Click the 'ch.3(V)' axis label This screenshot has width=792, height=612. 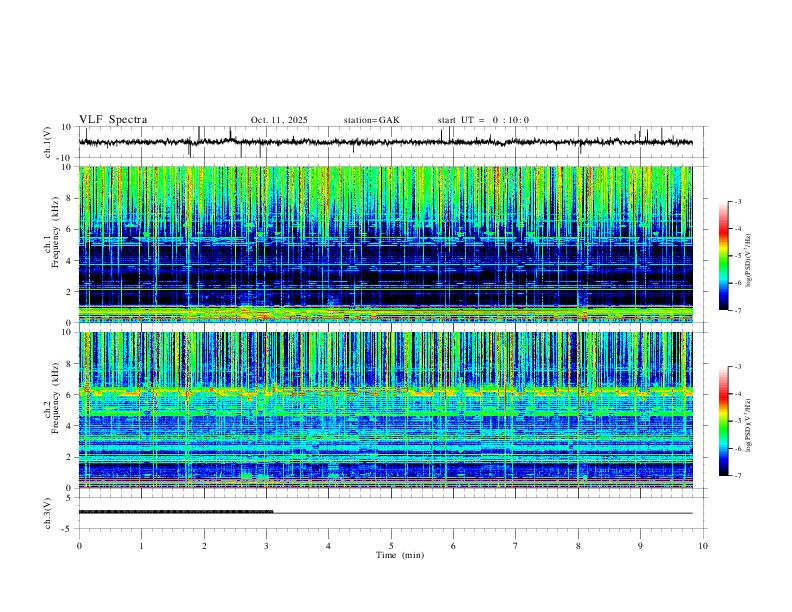pos(48,514)
